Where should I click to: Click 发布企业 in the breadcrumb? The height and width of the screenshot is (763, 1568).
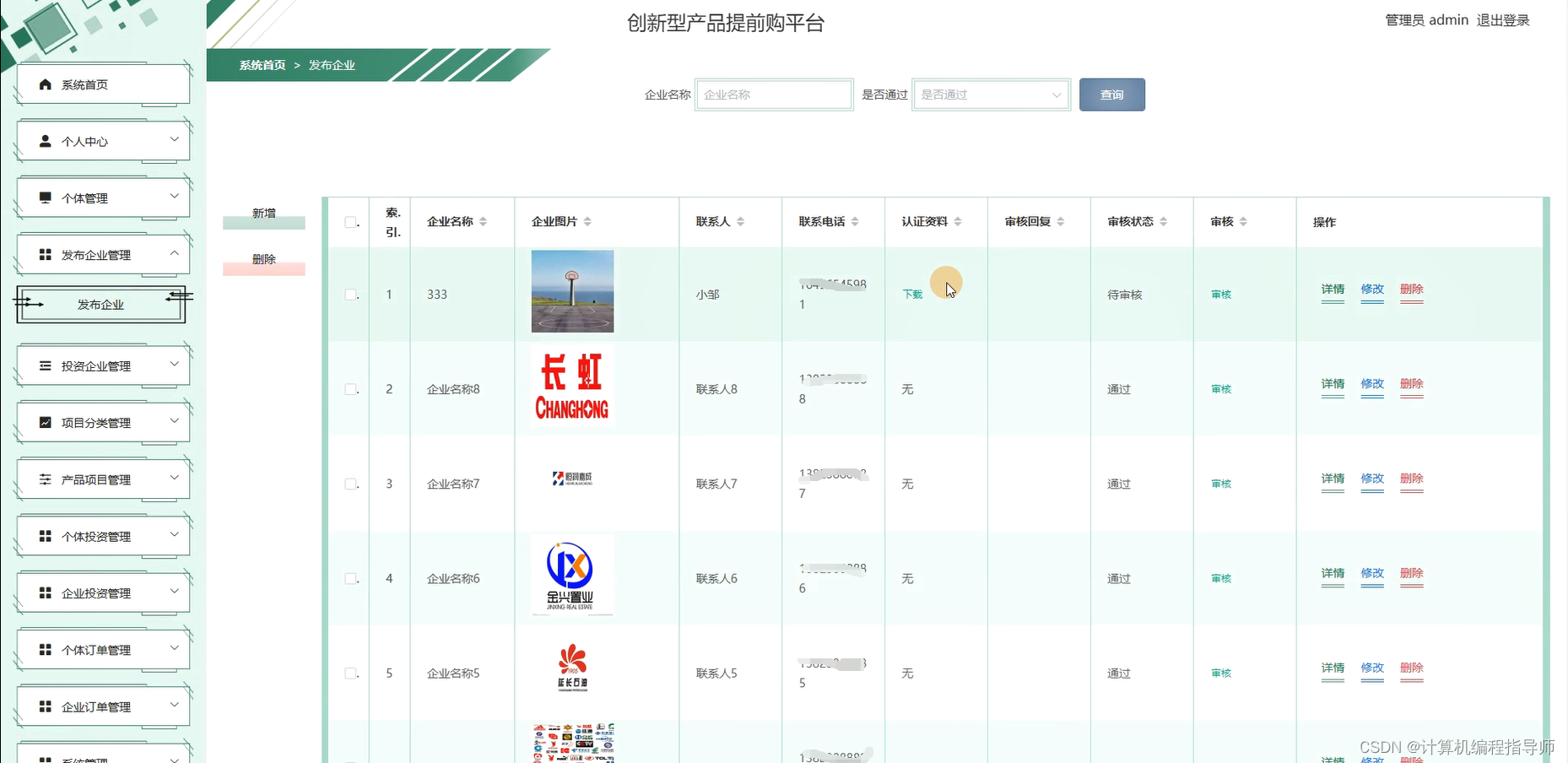point(332,65)
